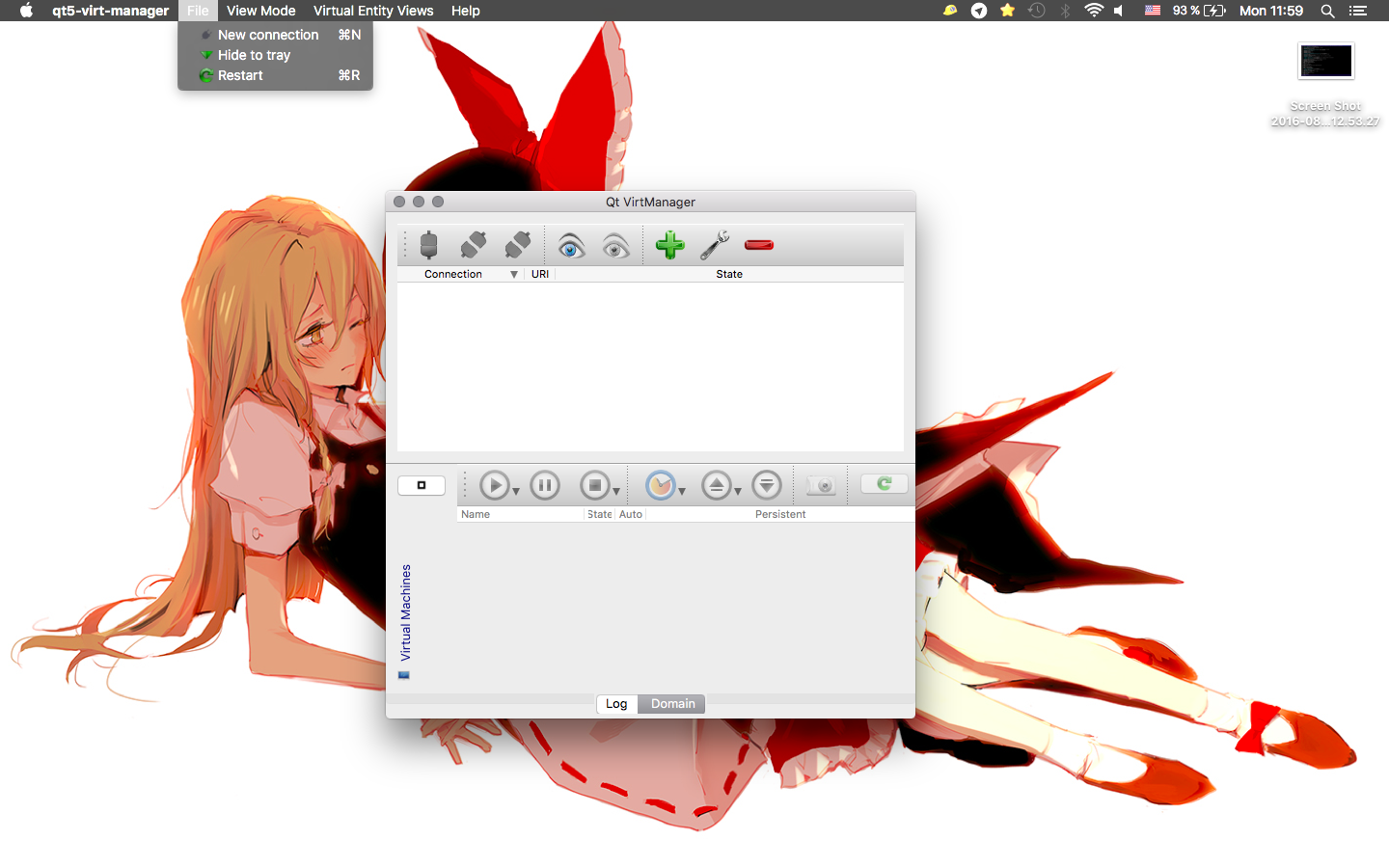Choose Restart from the File menu
Screen dimensions: 1389x868
click(276, 75)
